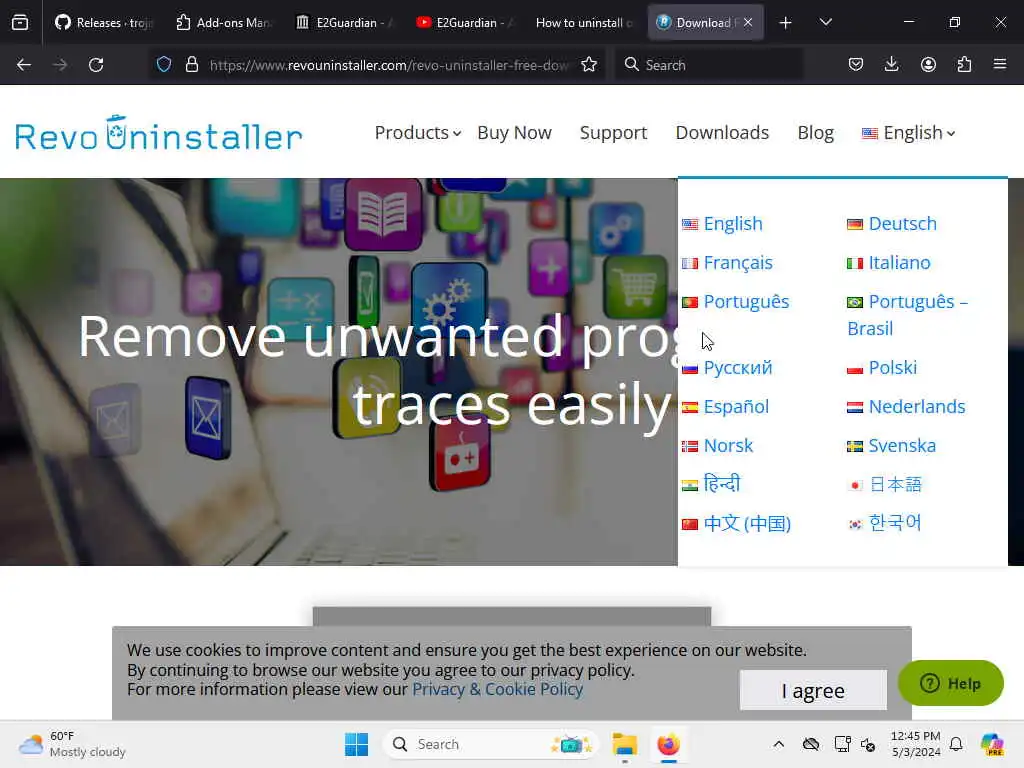Viewport: 1024px width, 768px height.
Task: Select Svenska language
Action: [x=891, y=445]
